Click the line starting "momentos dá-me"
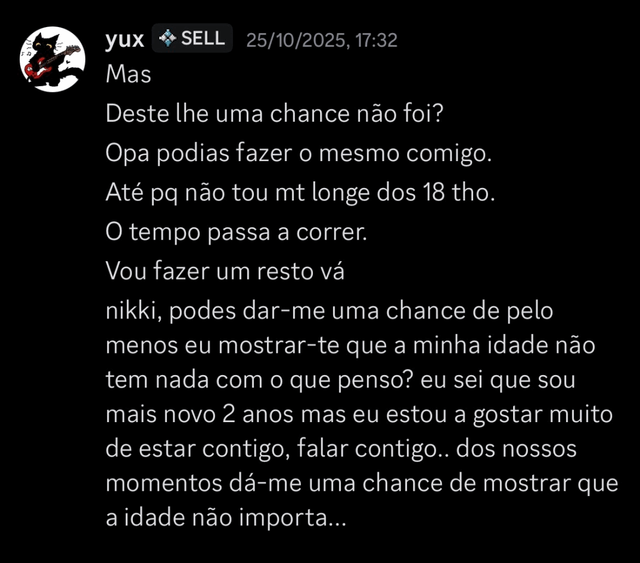 pyautogui.click(x=362, y=483)
